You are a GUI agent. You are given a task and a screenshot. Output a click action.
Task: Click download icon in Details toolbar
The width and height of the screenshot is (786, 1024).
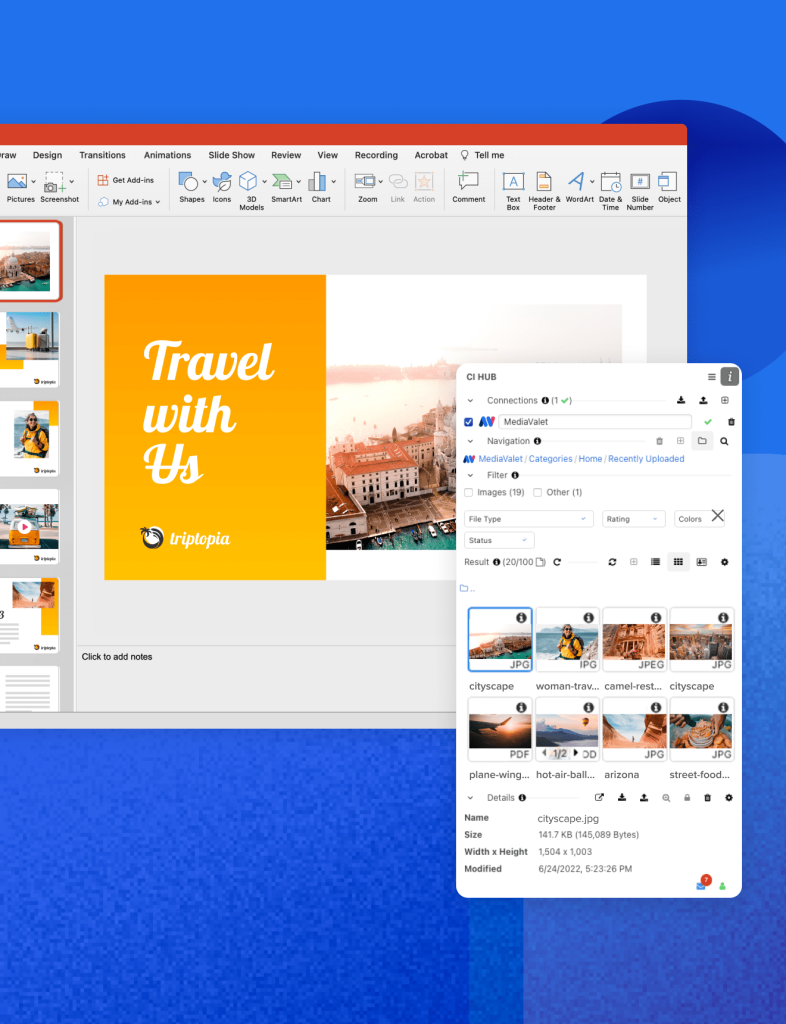622,797
